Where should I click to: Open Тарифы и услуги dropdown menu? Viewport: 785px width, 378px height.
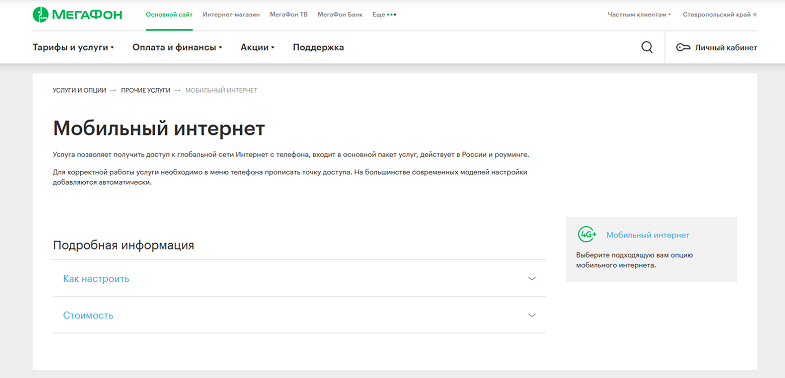[74, 48]
